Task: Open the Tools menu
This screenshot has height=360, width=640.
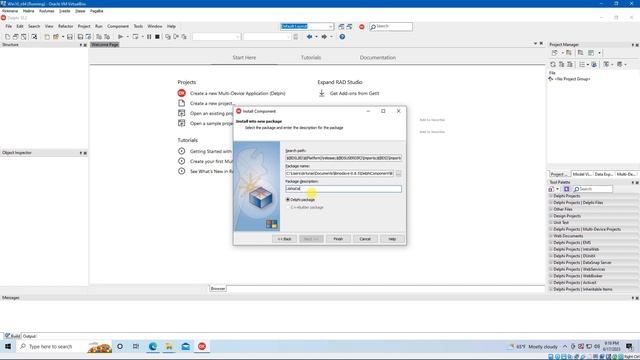Action: [138, 26]
